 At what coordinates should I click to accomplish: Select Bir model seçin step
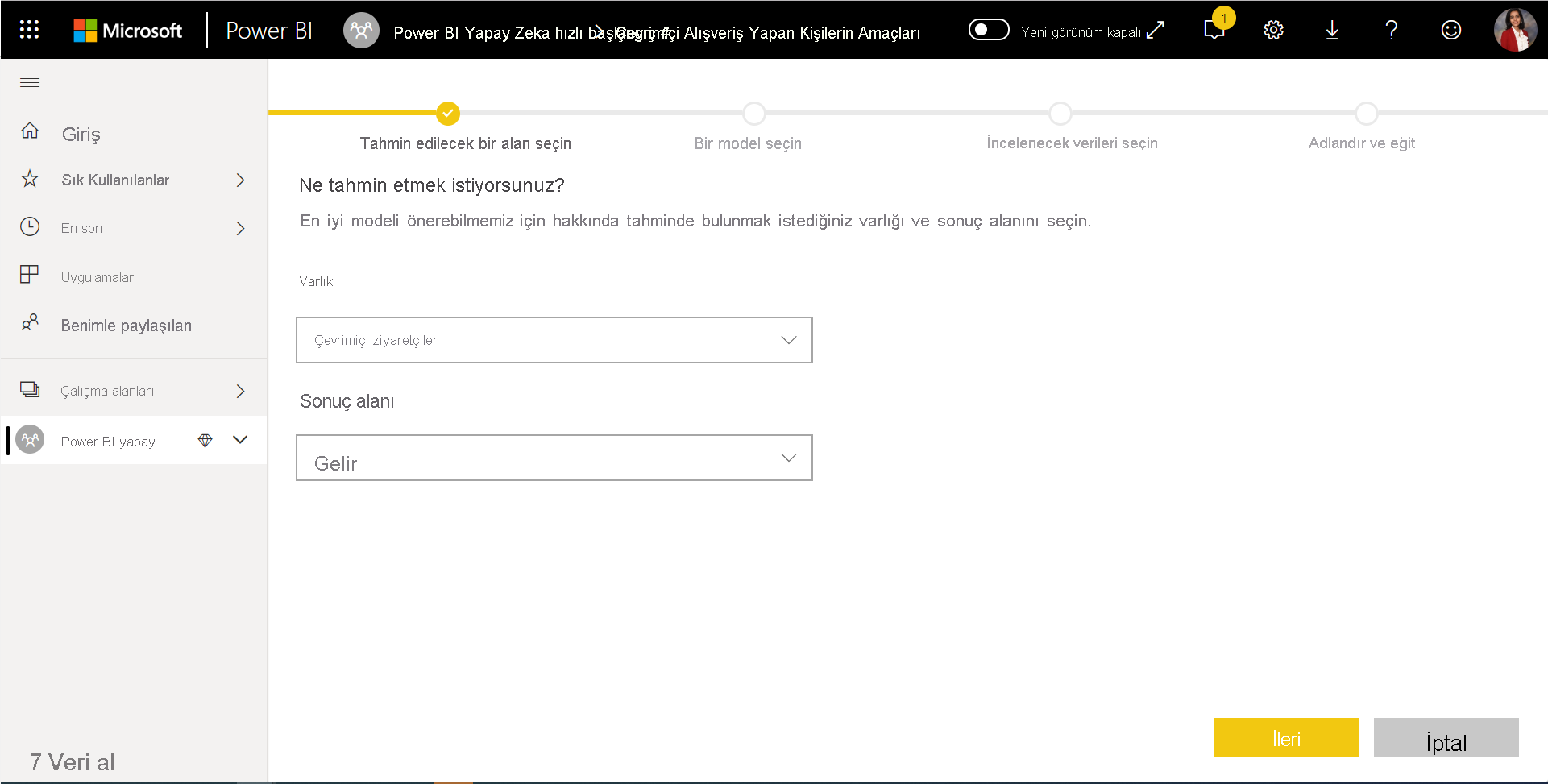pyautogui.click(x=748, y=143)
